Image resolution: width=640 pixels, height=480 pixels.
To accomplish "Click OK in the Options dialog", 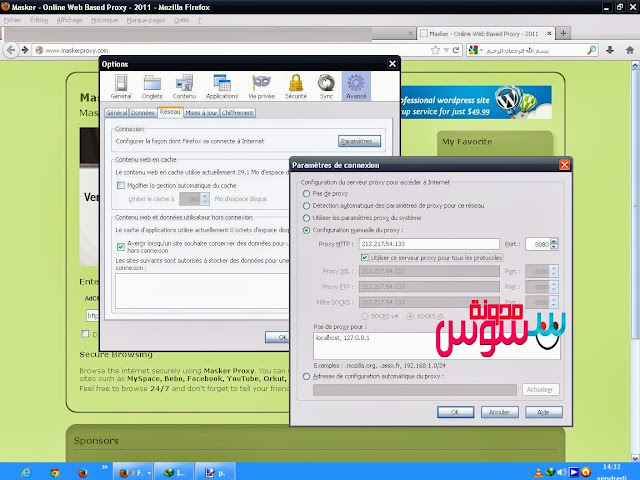I will click(278, 337).
